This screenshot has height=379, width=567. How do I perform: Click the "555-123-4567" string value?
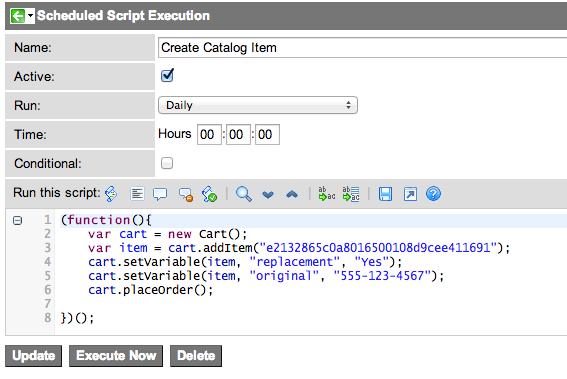pos(382,276)
